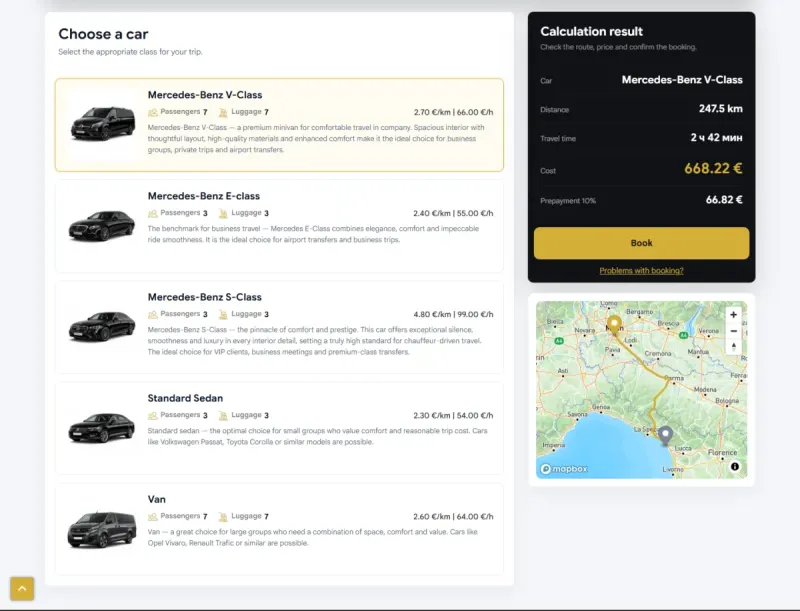Click the Mercedes-Benz V-Class title in car list

(x=205, y=95)
